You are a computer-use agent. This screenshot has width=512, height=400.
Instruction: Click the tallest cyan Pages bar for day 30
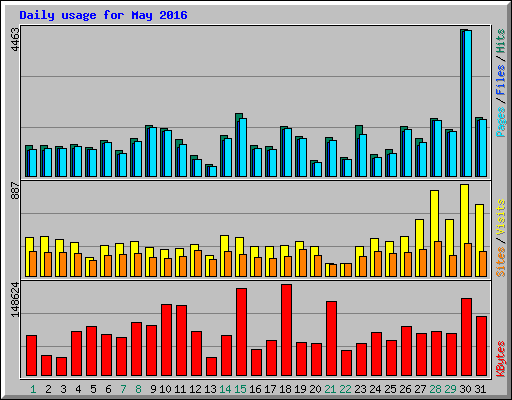[x=468, y=103]
